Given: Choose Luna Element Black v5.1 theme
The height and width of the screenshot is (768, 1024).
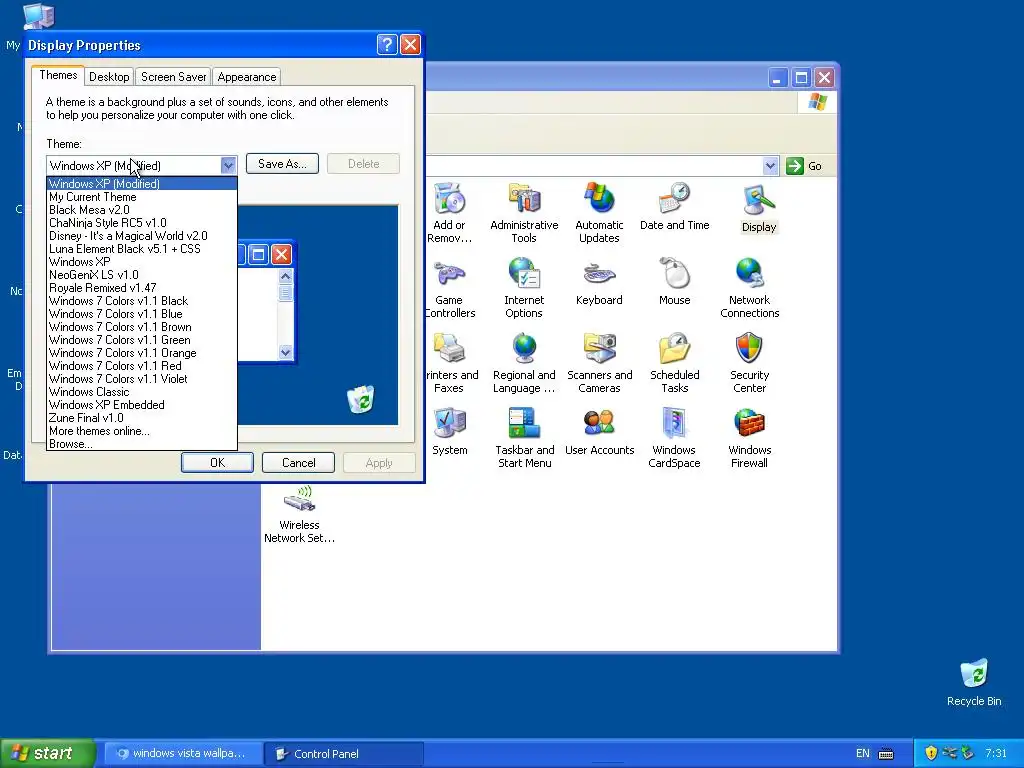Looking at the screenshot, I should click(142, 249).
